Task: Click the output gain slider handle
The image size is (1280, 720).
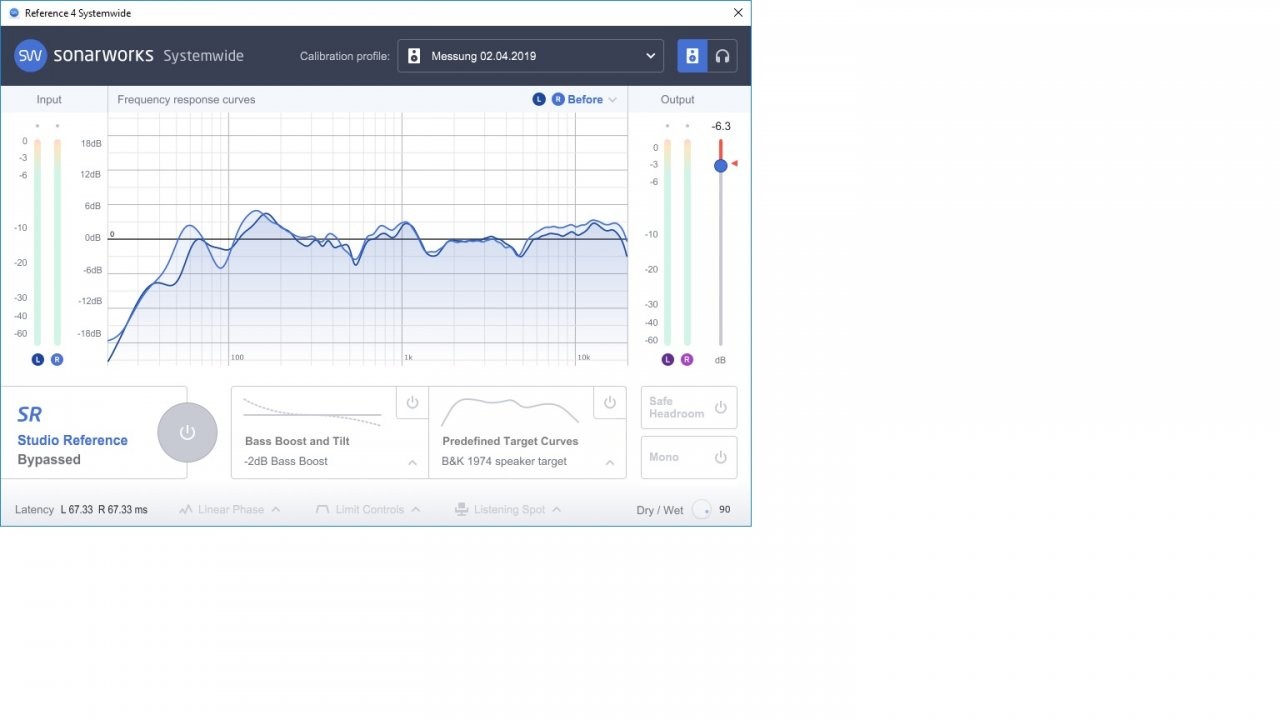Action: pyautogui.click(x=720, y=165)
